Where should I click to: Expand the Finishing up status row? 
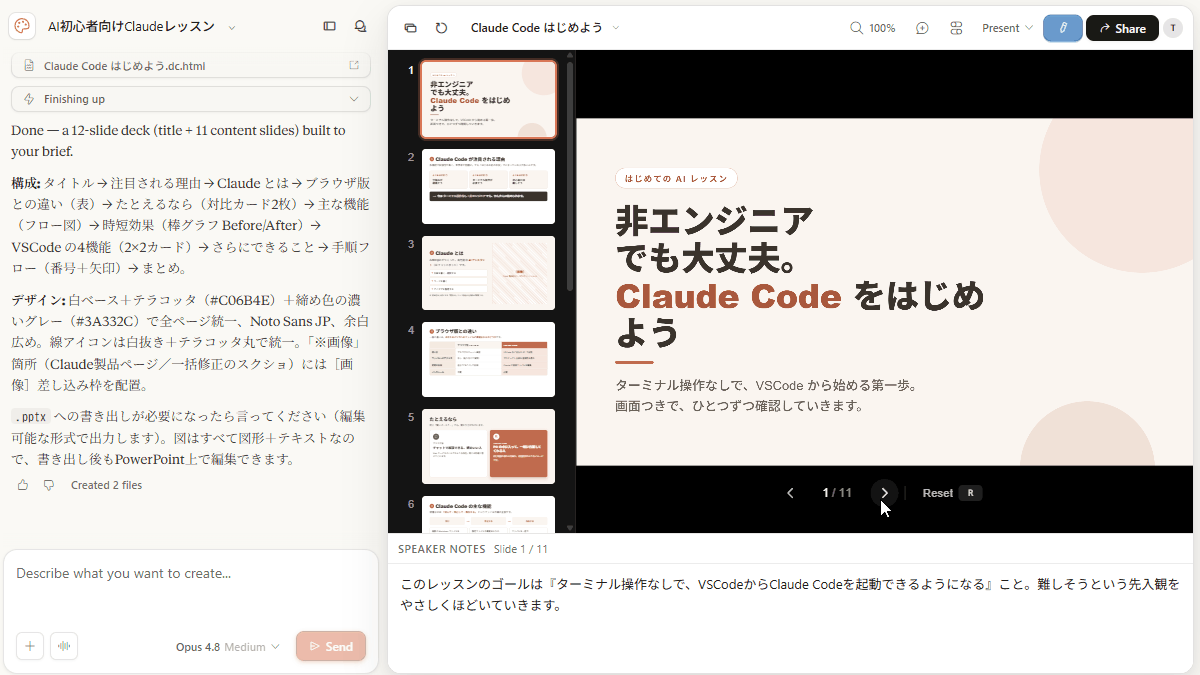[190, 99]
